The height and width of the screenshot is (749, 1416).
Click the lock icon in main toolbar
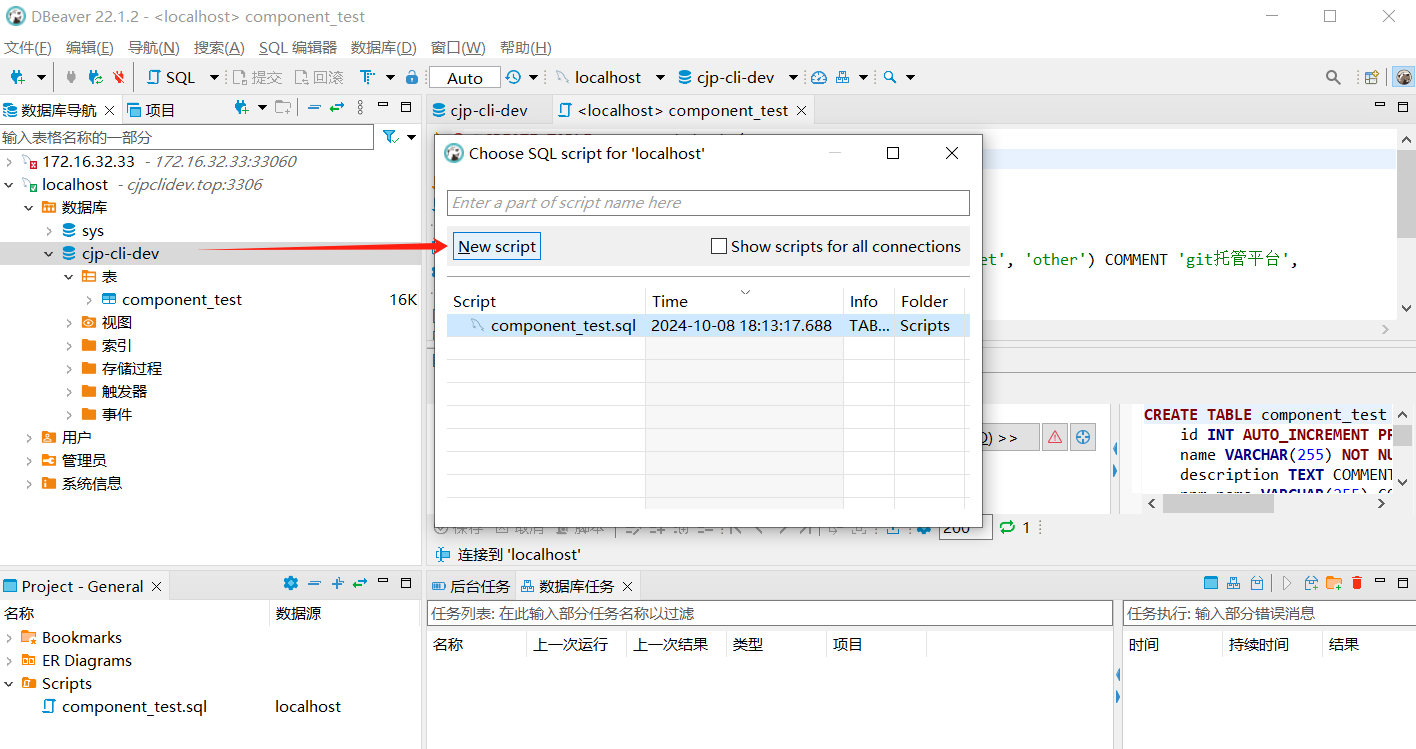(x=412, y=77)
